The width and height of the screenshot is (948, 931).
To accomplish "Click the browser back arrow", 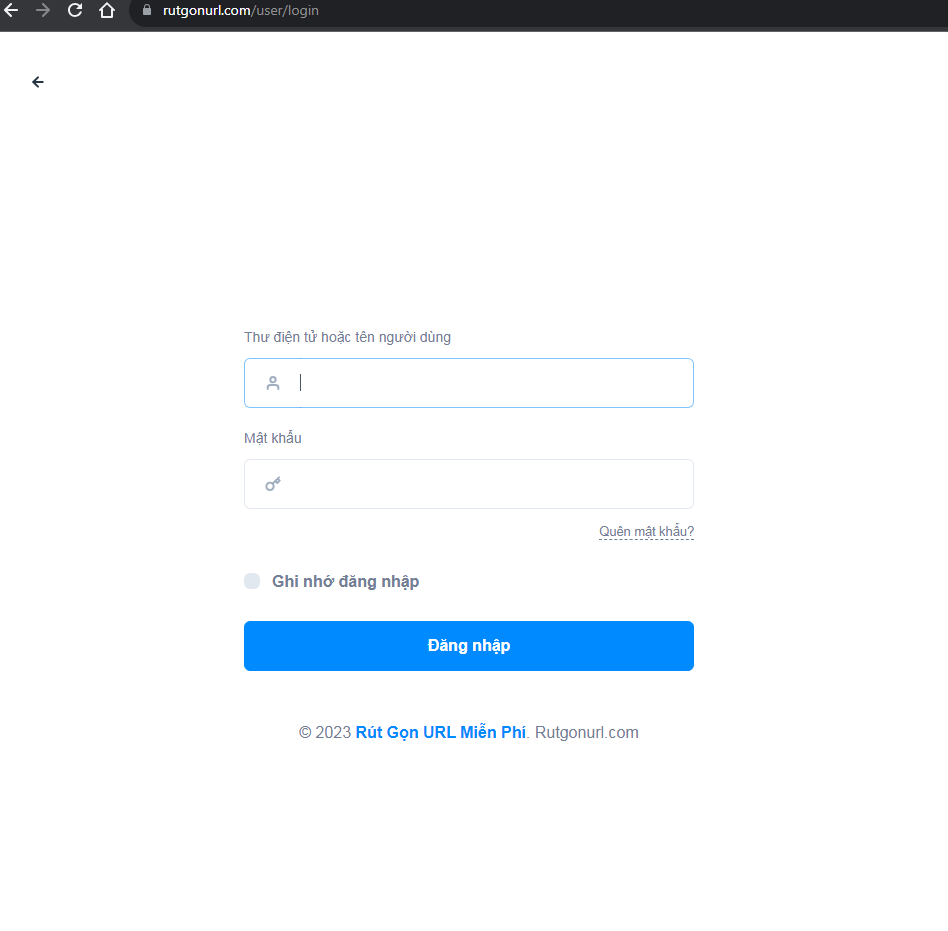I will click(x=11, y=11).
